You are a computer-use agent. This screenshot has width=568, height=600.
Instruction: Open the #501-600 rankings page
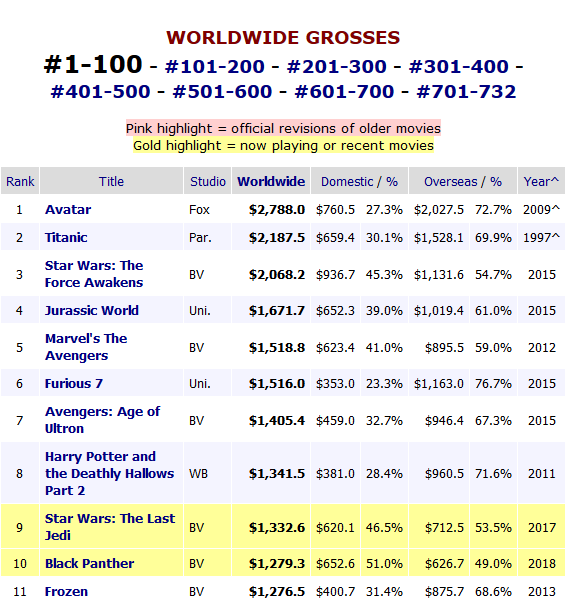pyautogui.click(x=223, y=92)
